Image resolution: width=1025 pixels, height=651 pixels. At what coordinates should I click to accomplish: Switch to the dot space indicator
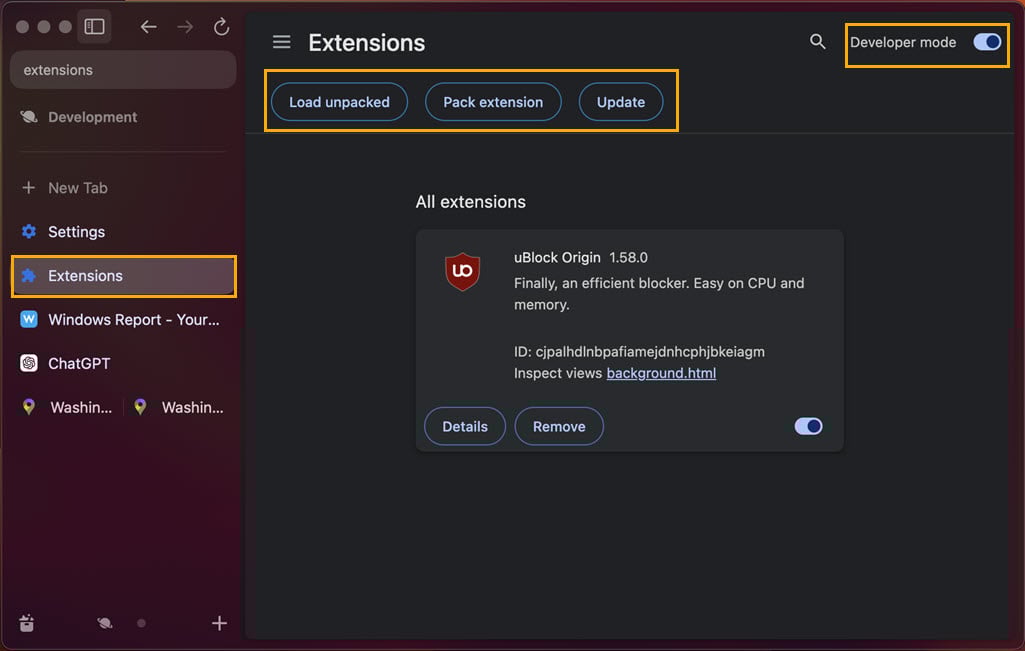click(141, 623)
